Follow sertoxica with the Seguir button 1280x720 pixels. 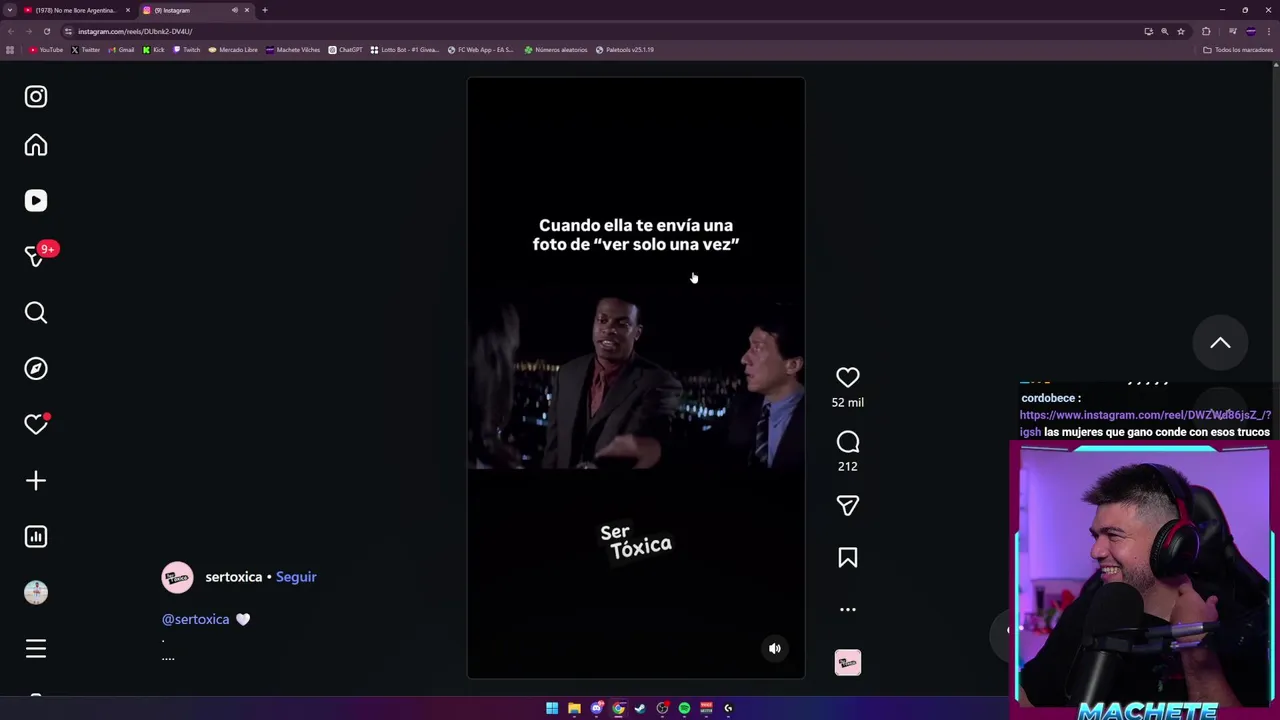coord(296,577)
